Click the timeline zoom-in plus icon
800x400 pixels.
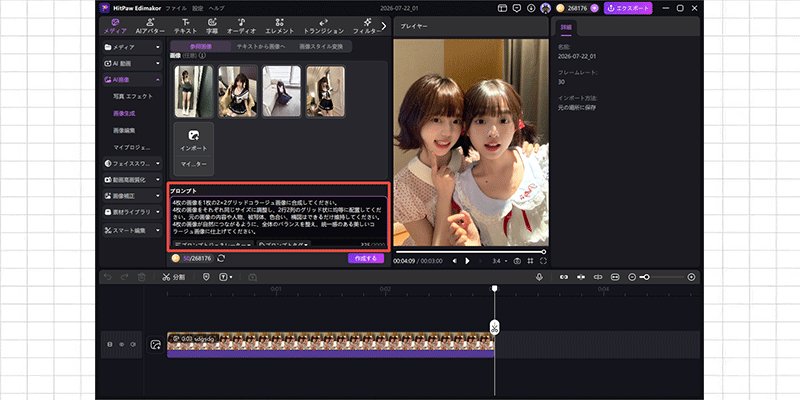click(x=691, y=277)
